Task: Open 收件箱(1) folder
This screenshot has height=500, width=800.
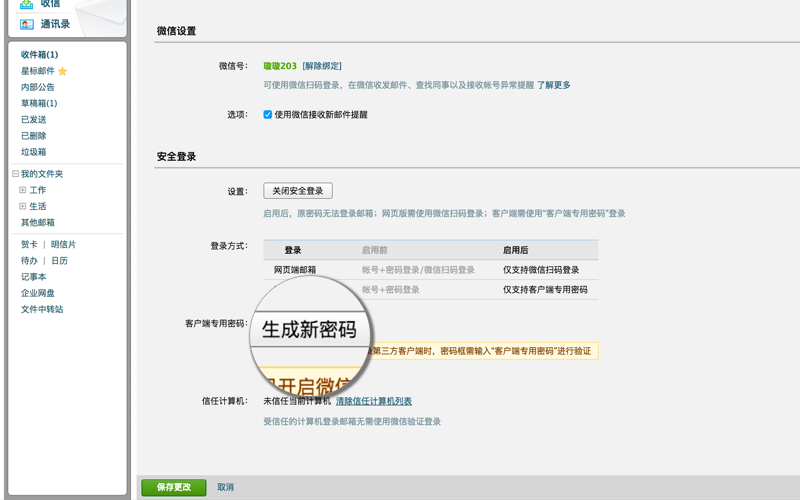Action: click(x=39, y=54)
